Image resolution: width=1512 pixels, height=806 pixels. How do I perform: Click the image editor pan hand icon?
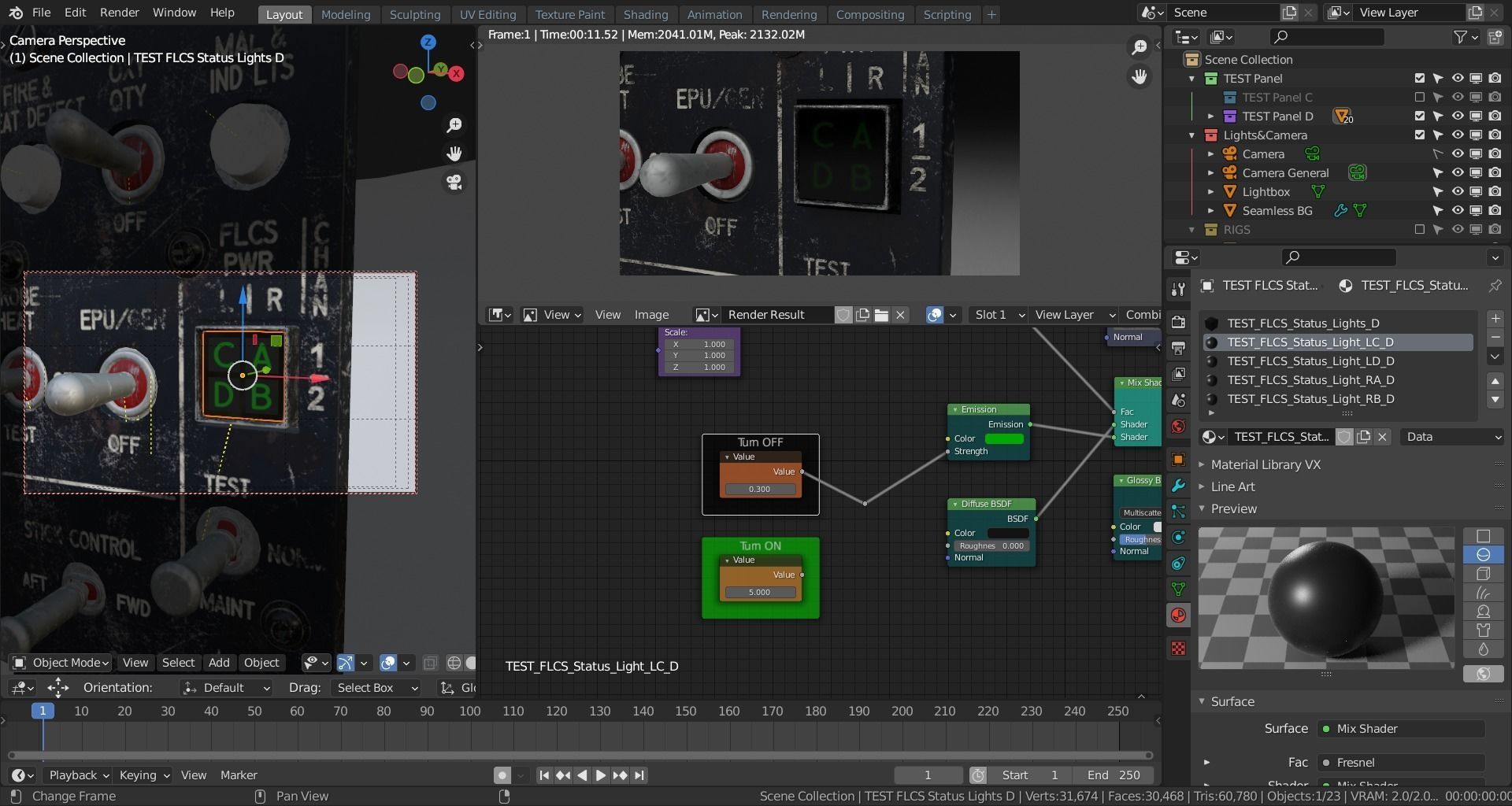pos(1139,76)
